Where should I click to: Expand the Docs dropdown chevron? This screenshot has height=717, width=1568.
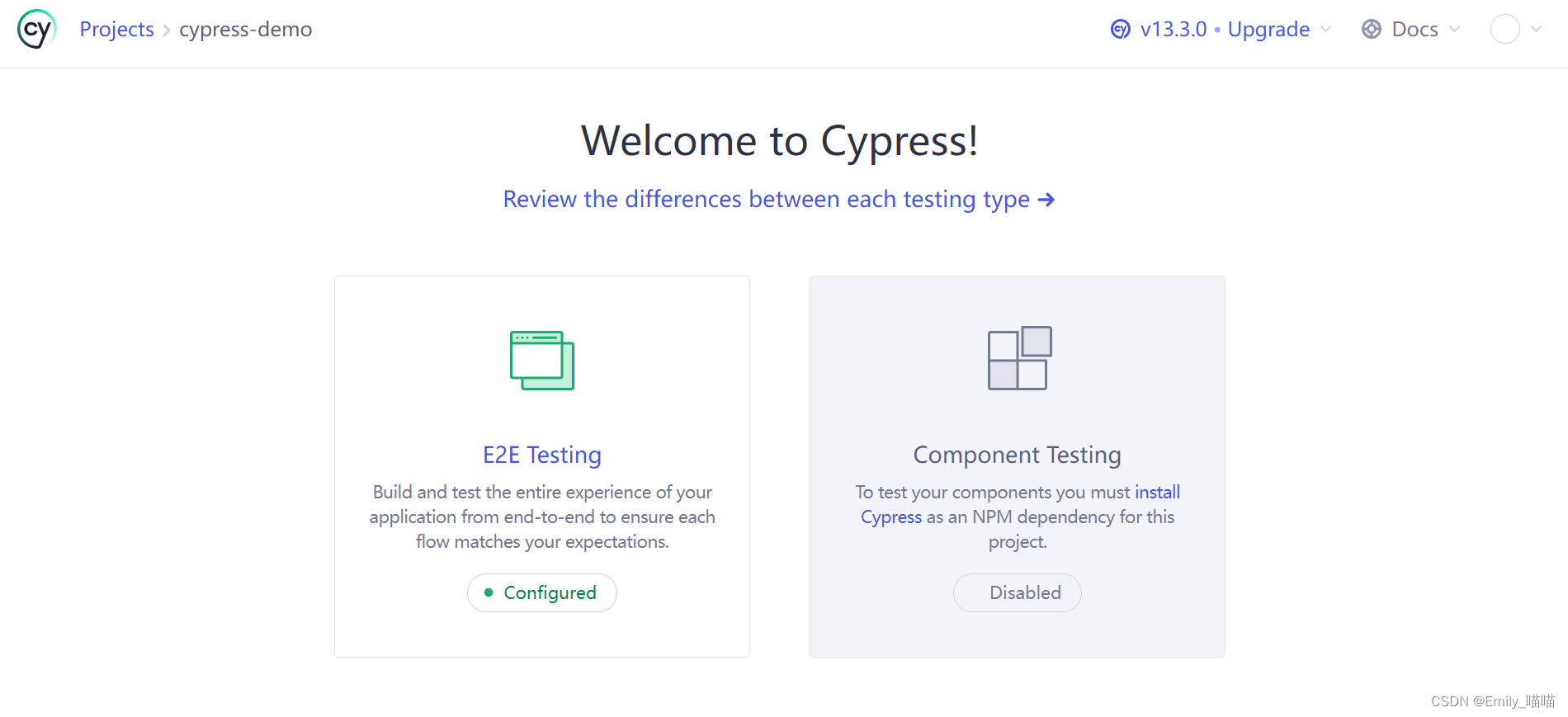(x=1454, y=30)
